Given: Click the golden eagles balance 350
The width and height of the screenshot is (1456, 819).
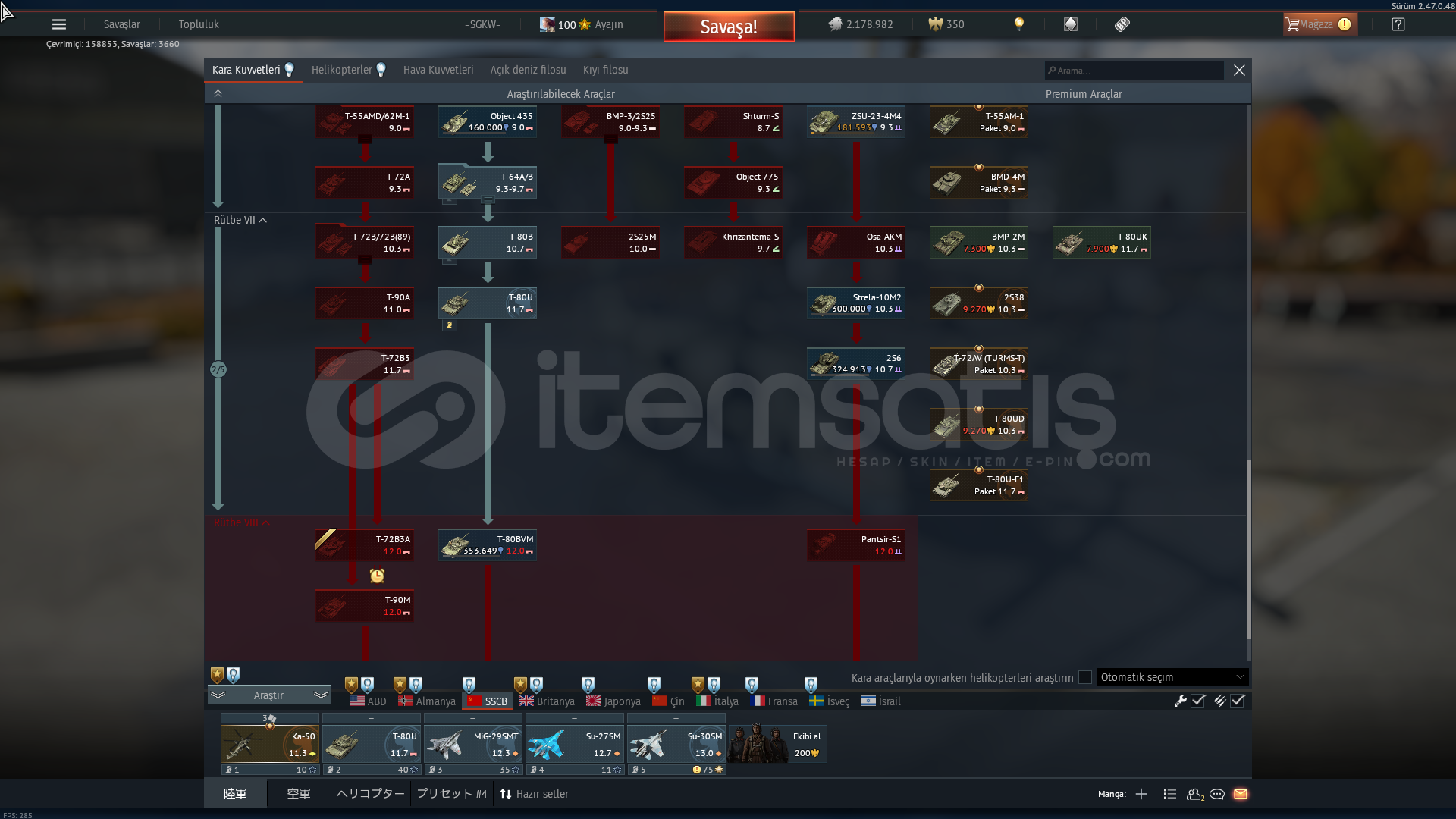Looking at the screenshot, I should click(x=946, y=24).
